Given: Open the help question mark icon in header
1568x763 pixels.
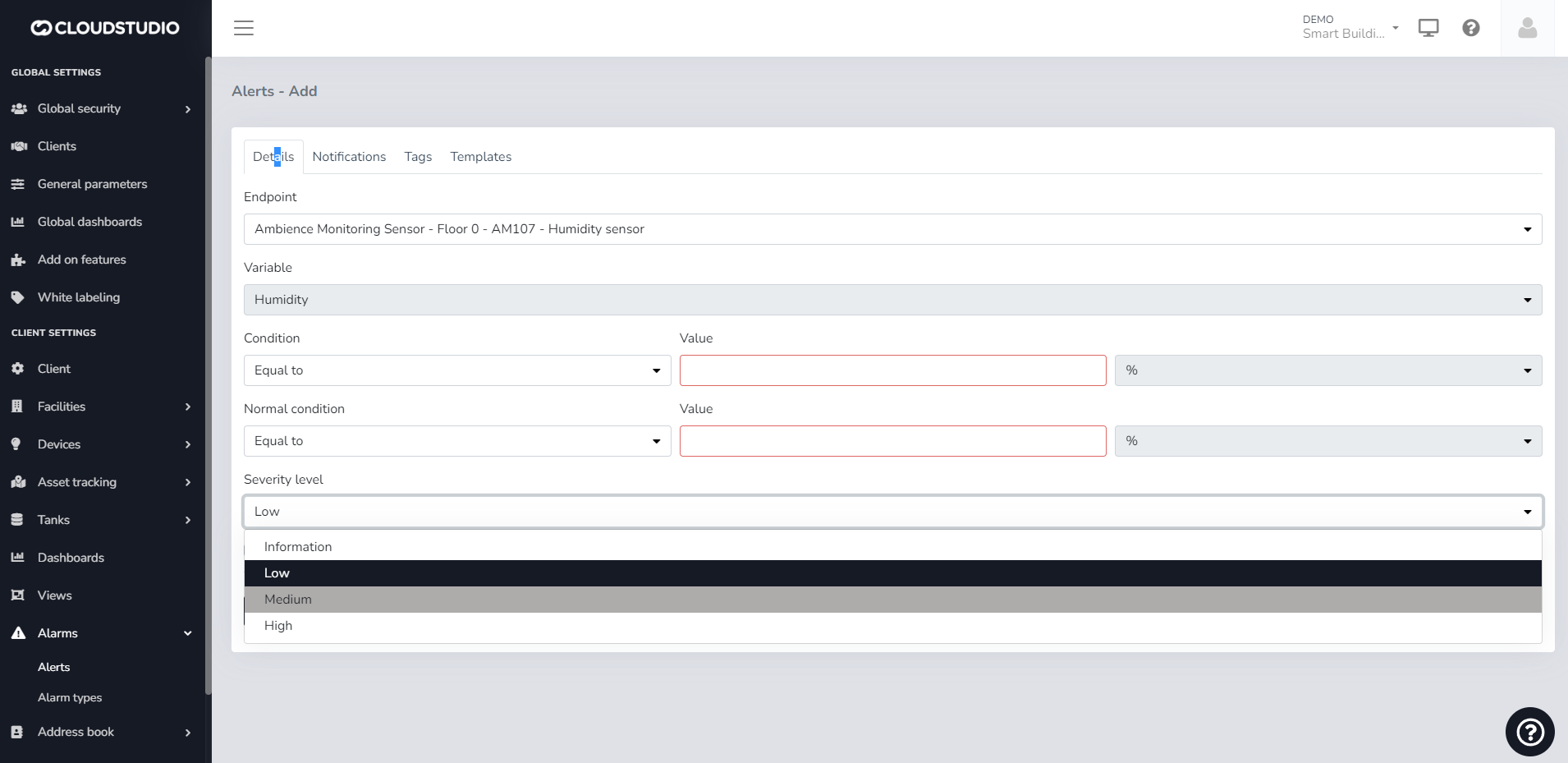Looking at the screenshot, I should coord(1471,28).
